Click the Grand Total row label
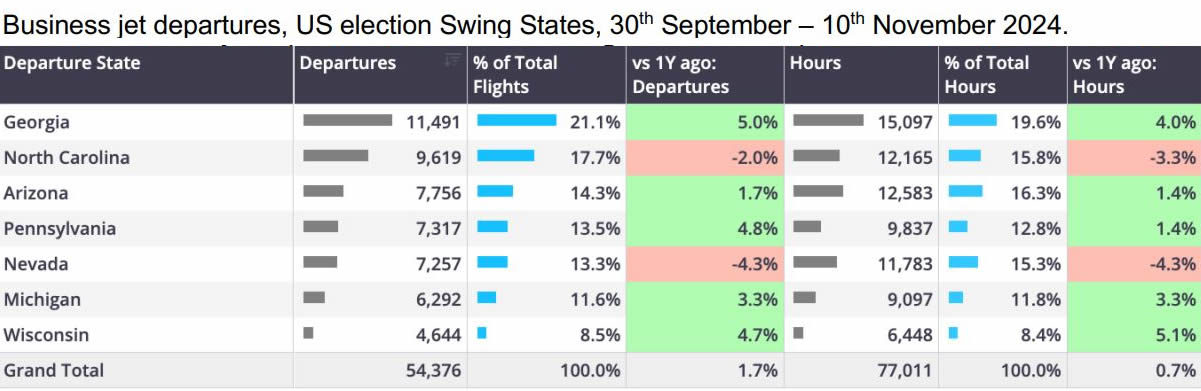 click(54, 370)
